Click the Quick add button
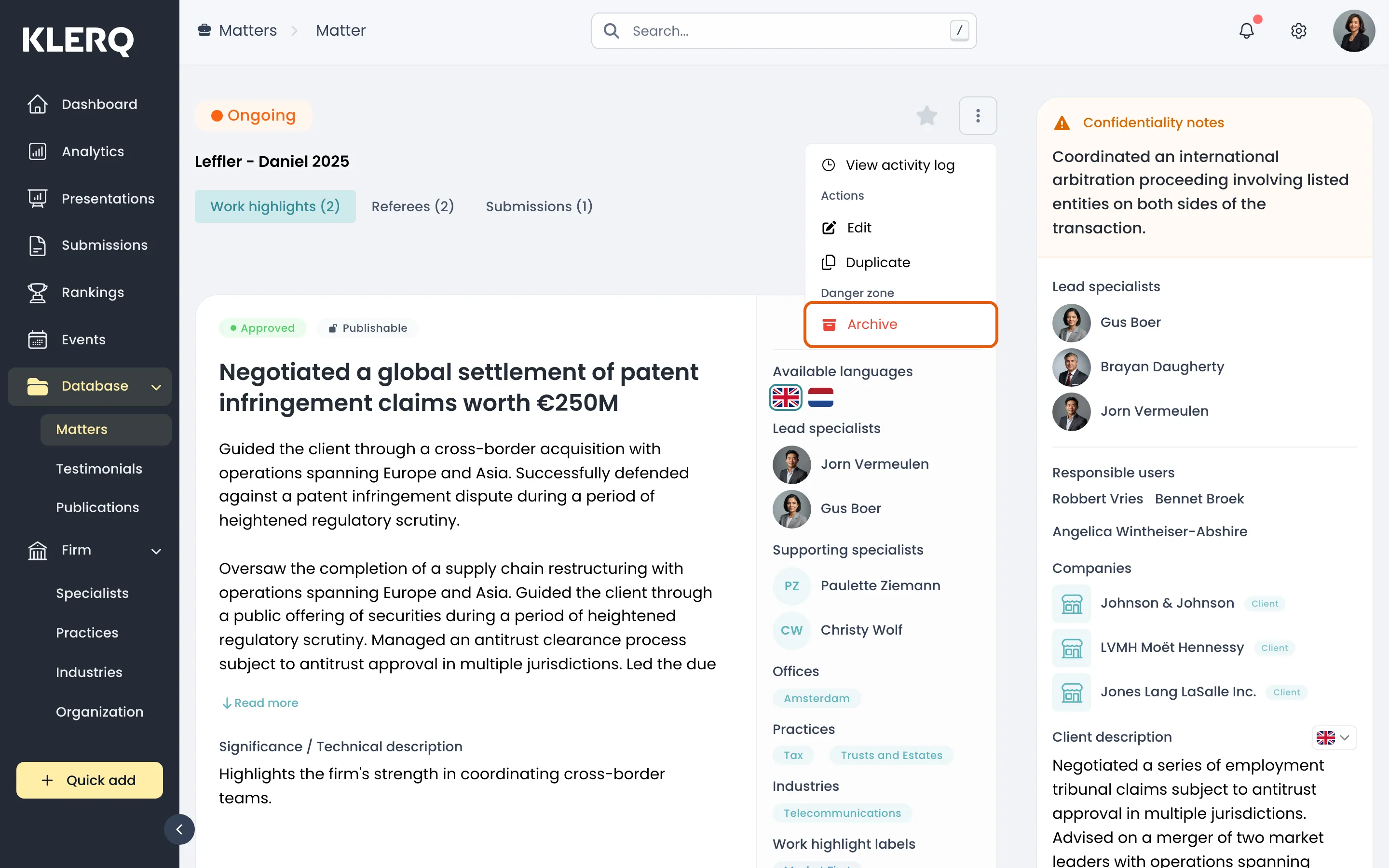The width and height of the screenshot is (1389, 868). (90, 780)
